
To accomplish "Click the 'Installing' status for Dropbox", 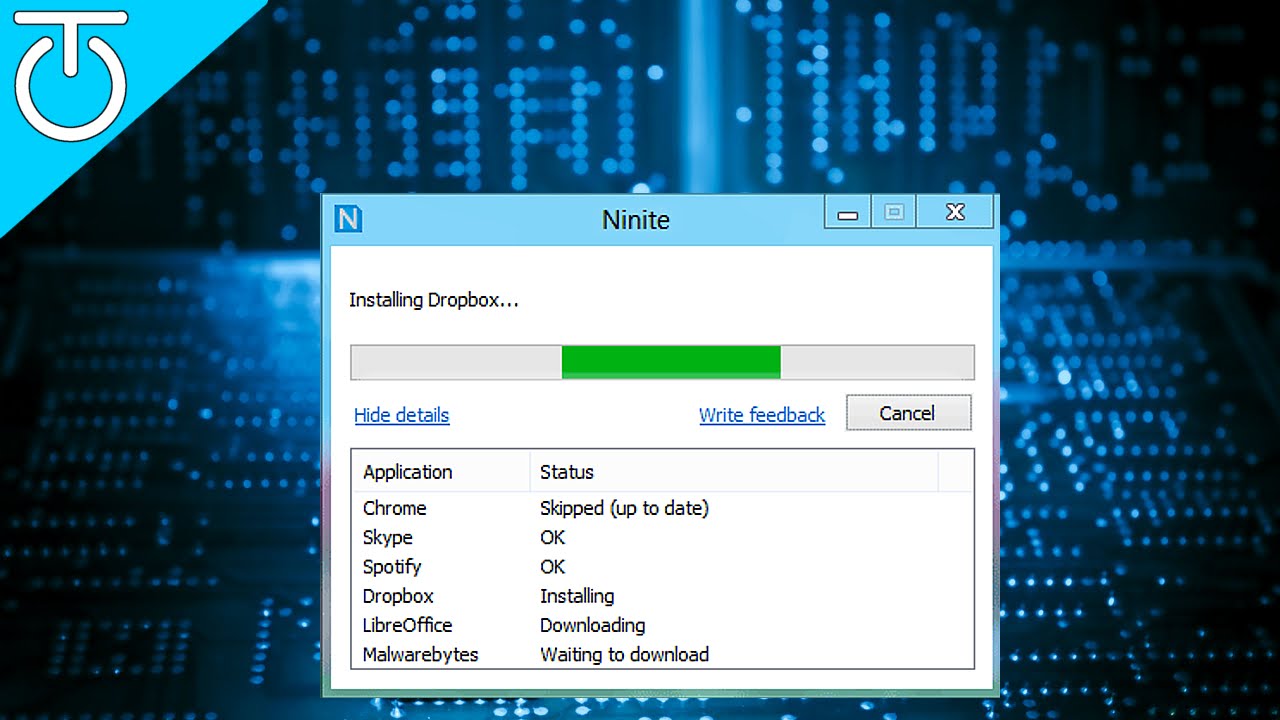I will (x=577, y=596).
